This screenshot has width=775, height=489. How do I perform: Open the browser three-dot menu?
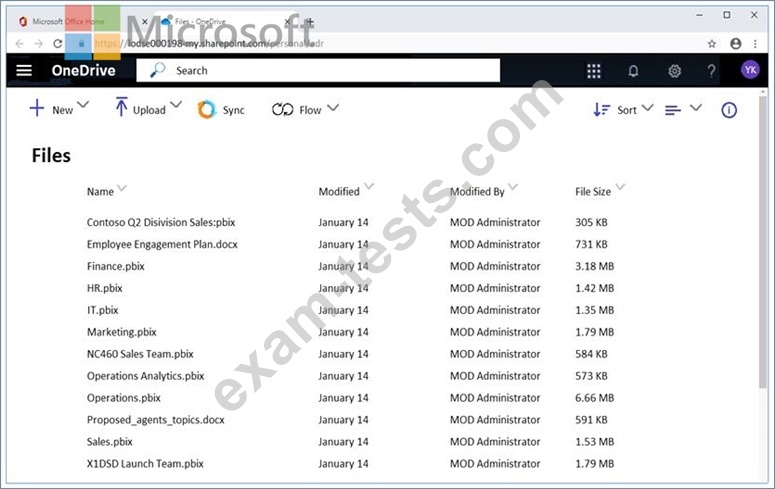tap(755, 44)
